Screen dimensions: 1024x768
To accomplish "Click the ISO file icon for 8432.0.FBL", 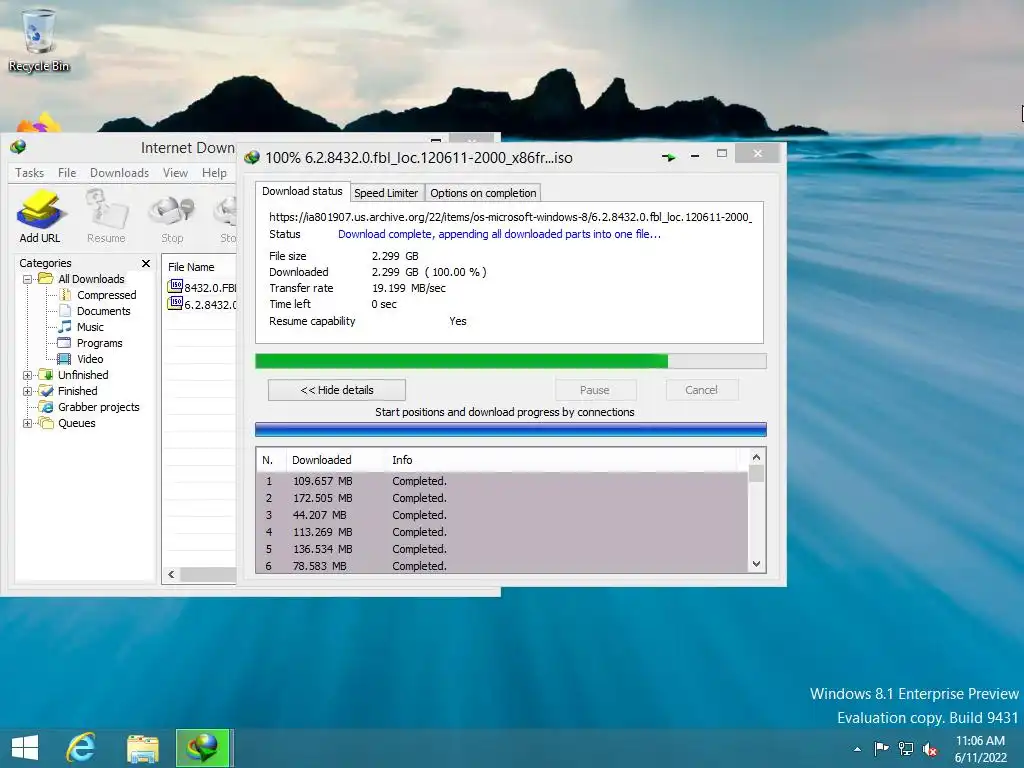I will 175,286.
